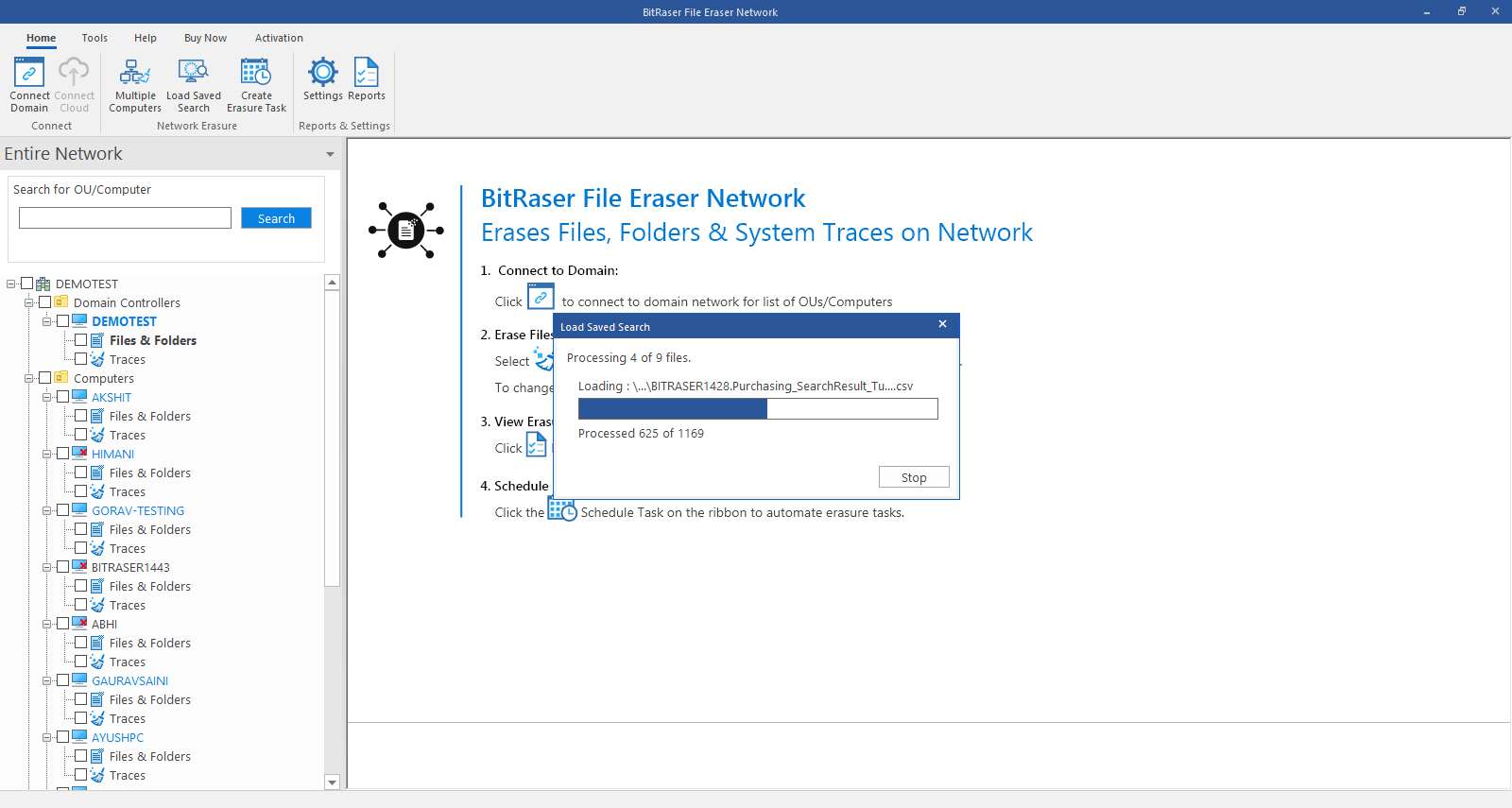This screenshot has height=808, width=1512.
Task: Check the DEMOTEST root domain checkbox
Action: 26,284
